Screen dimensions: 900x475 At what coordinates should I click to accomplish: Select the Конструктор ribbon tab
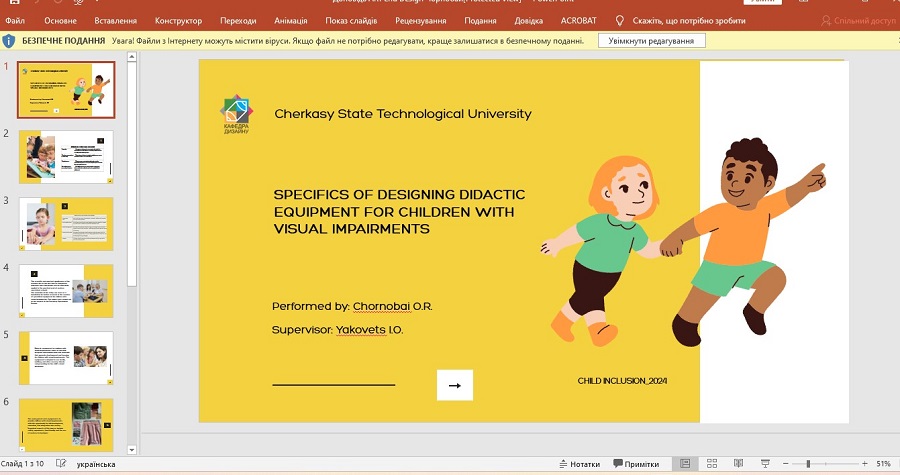tap(178, 21)
